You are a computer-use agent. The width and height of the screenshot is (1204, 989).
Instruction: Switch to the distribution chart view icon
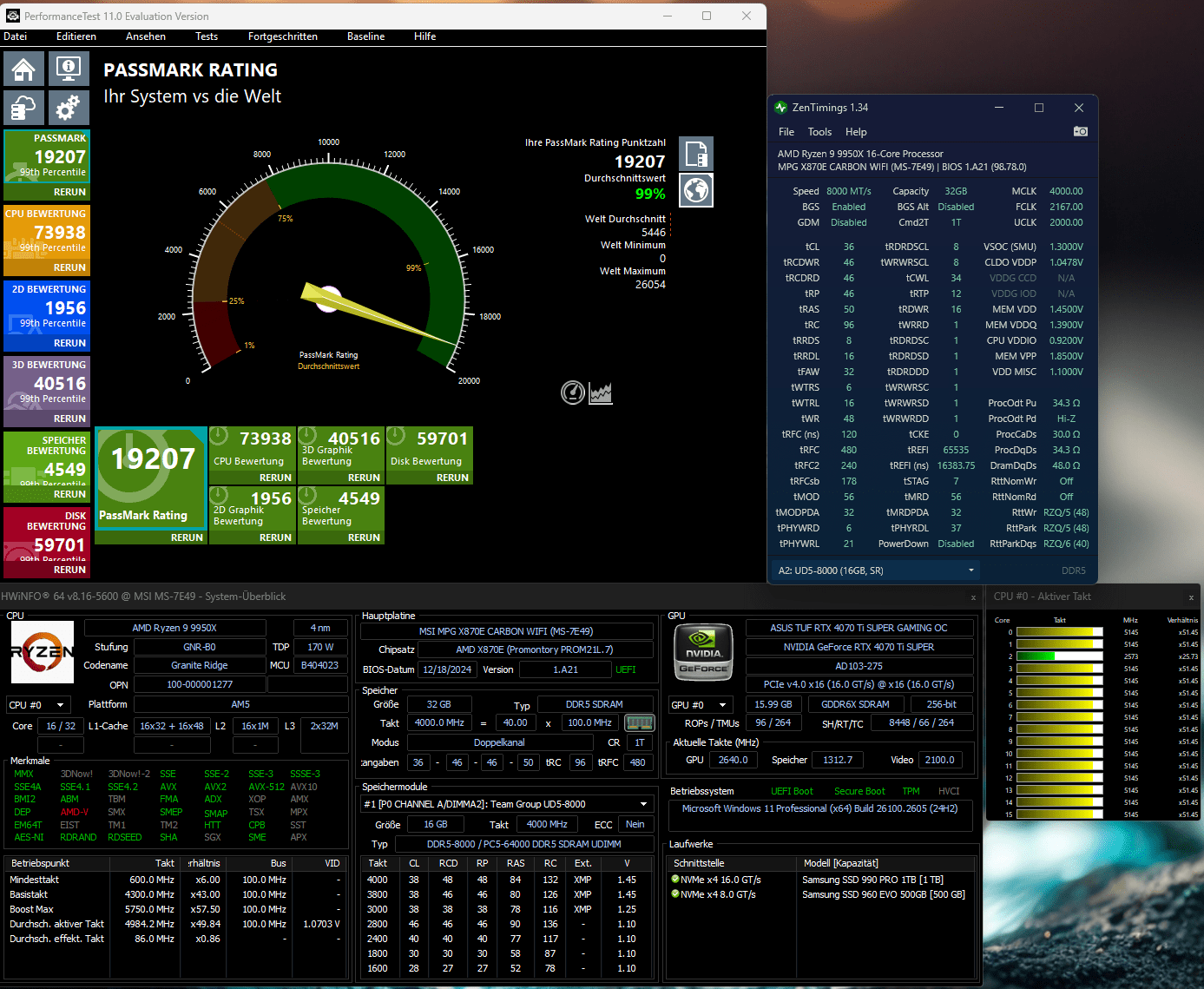(601, 392)
